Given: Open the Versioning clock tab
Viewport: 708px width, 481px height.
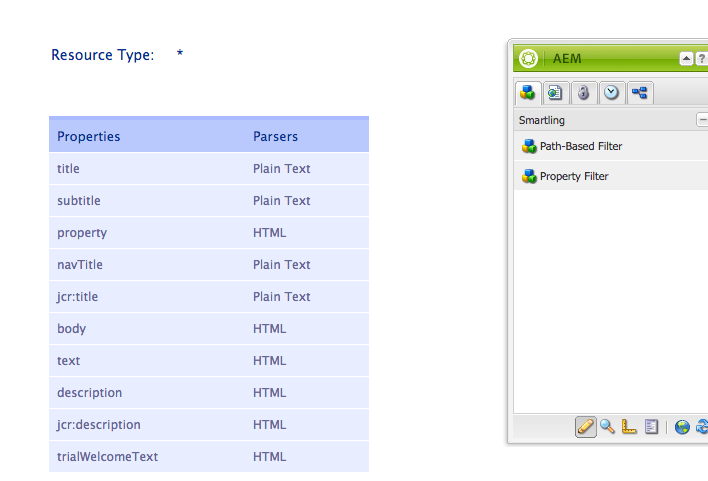Looking at the screenshot, I should 612,93.
